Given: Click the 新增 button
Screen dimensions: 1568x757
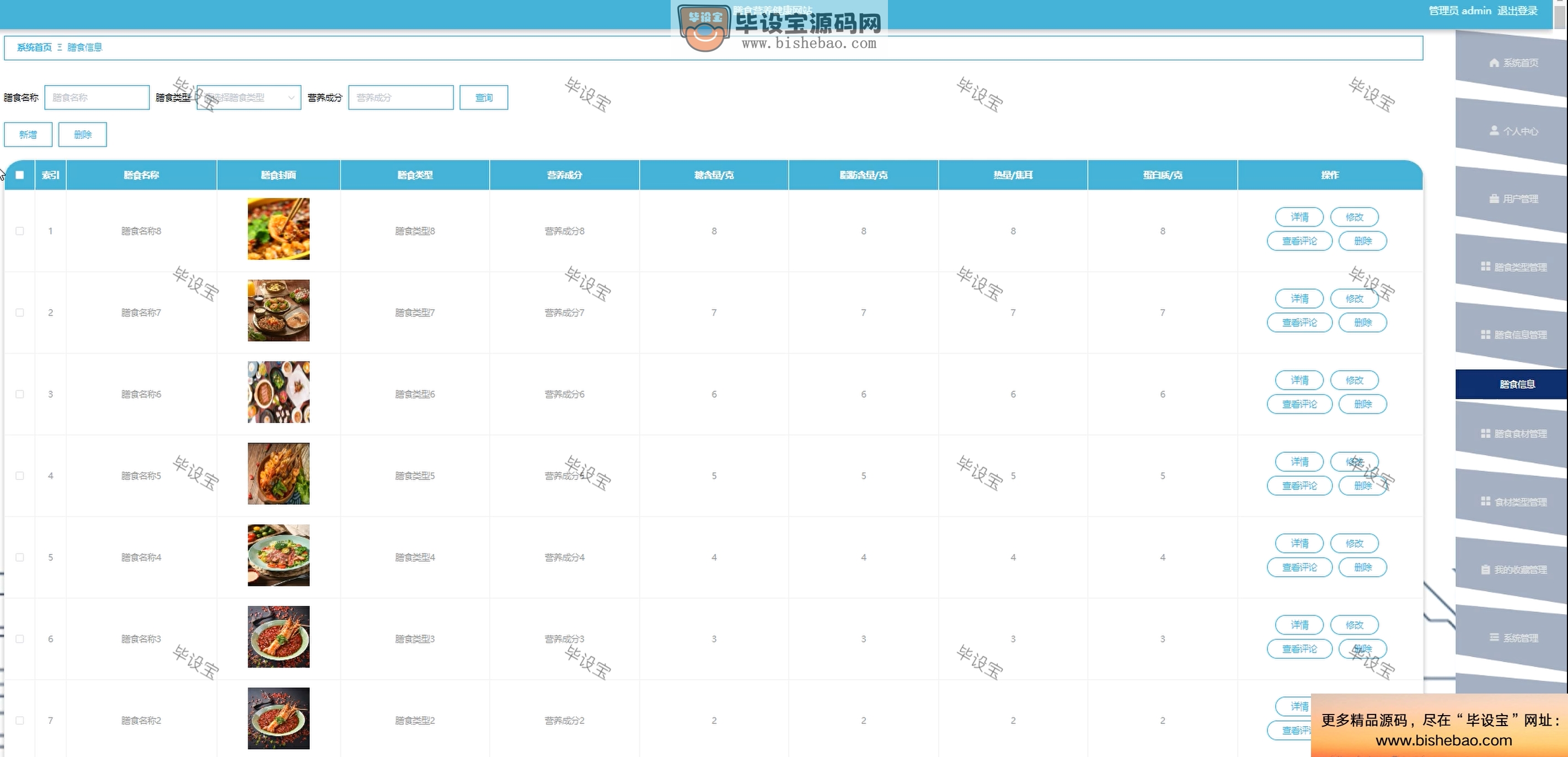Looking at the screenshot, I should click(28, 135).
